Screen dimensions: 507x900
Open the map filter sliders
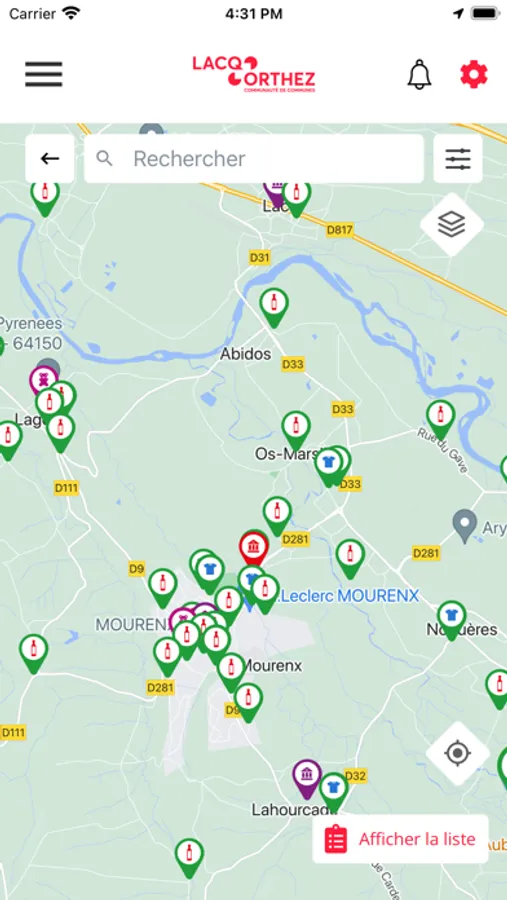tap(458, 158)
